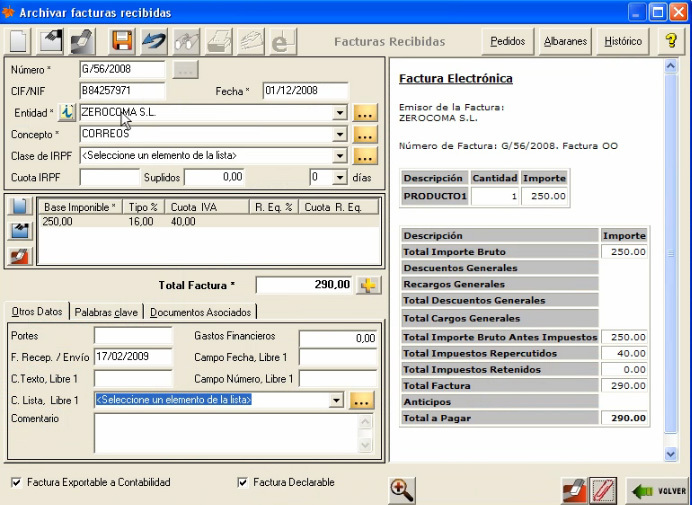Screen dimensions: 692x505
Task: Click the Número input field
Action: [122, 69]
